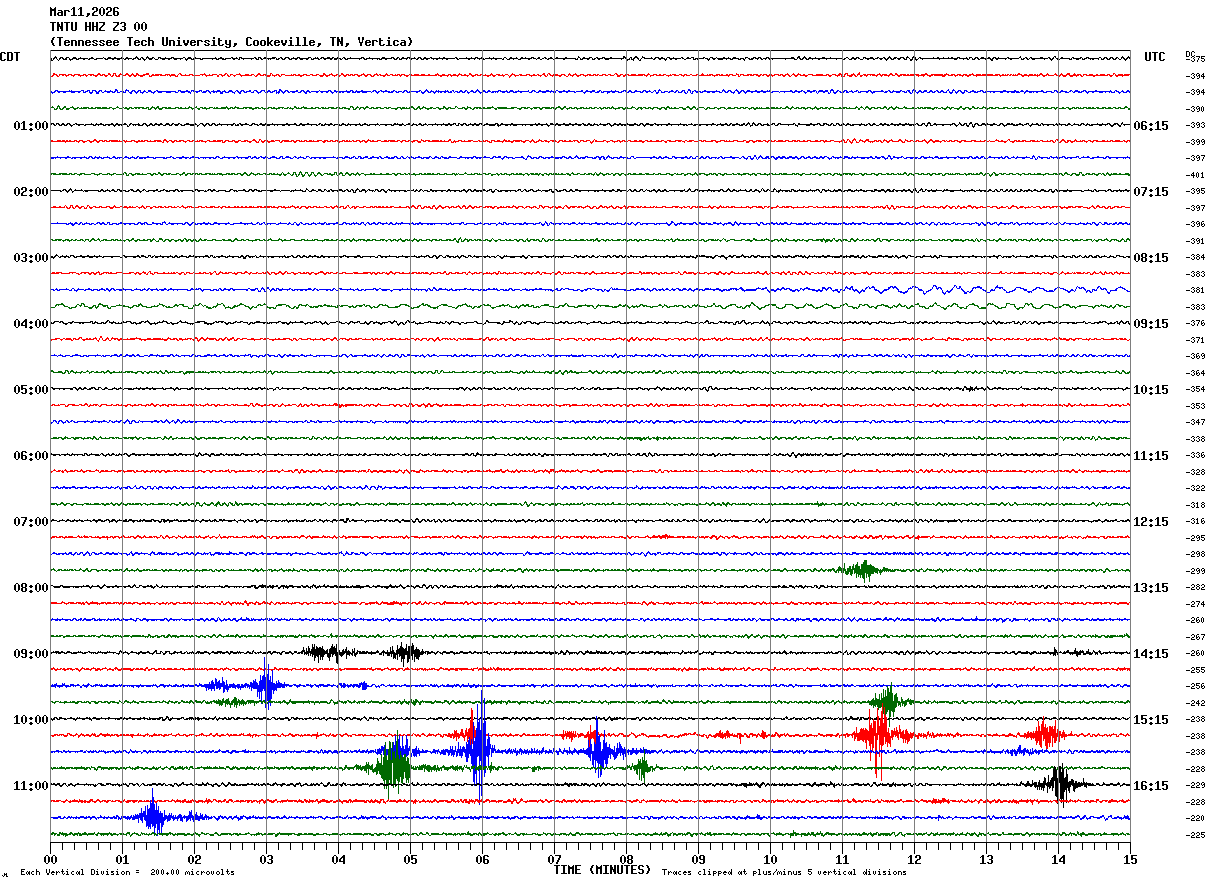The image size is (1210, 886).
Task: Click the 16:15 UTC time label
Action: (1151, 786)
